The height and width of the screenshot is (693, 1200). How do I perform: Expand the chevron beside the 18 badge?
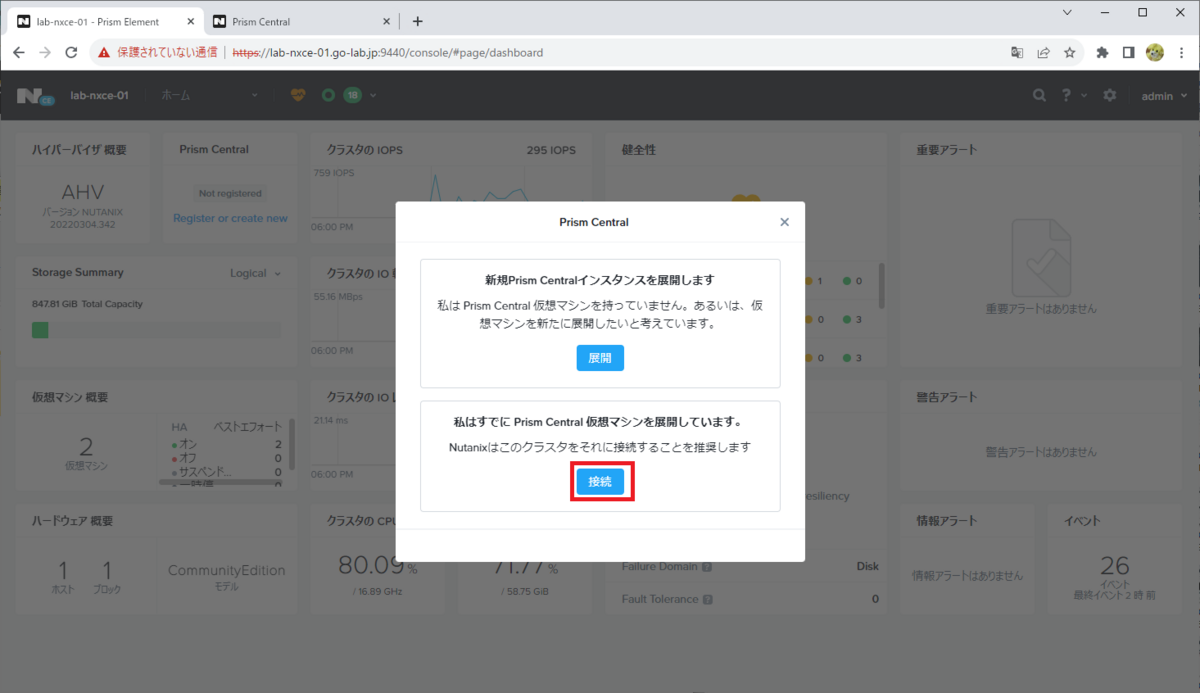[x=373, y=95]
